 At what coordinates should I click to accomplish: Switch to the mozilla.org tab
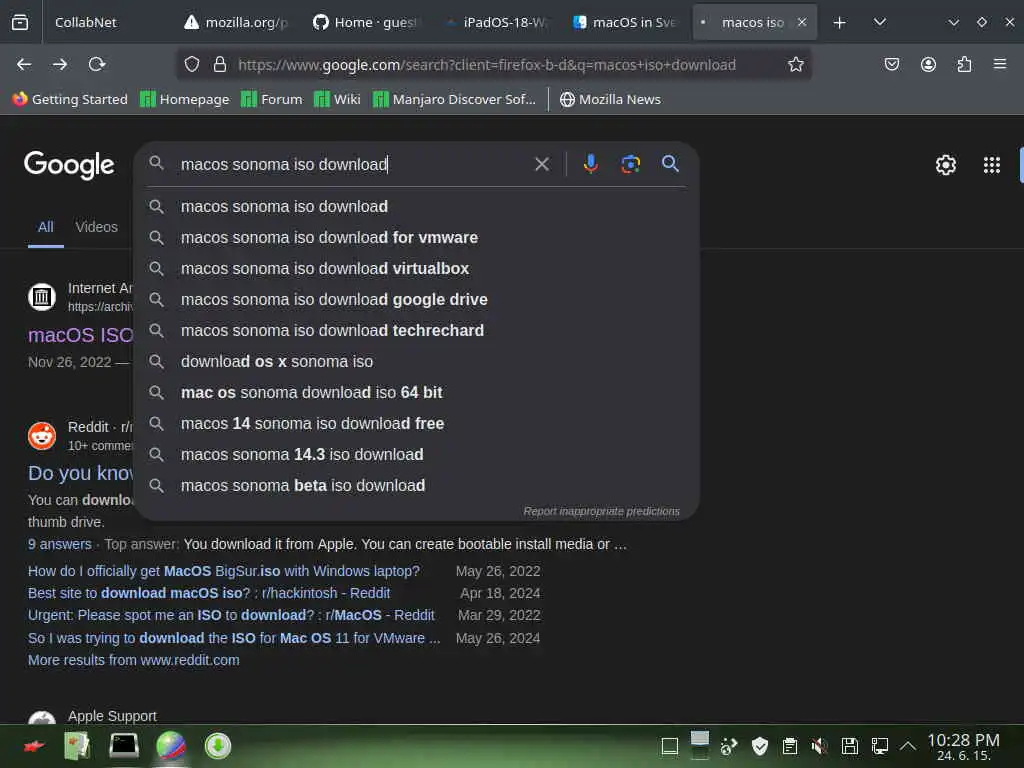[x=236, y=22]
